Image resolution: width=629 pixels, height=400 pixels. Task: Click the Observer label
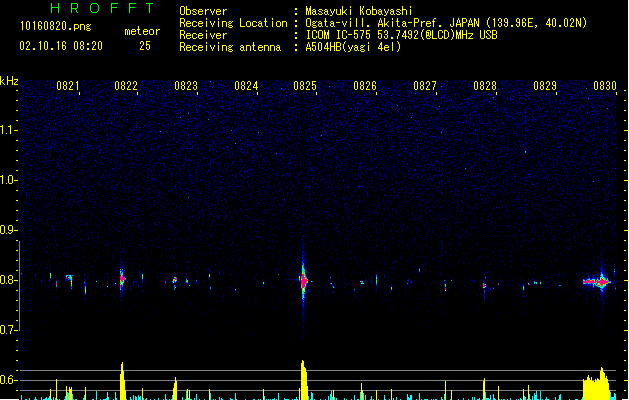coord(203,11)
